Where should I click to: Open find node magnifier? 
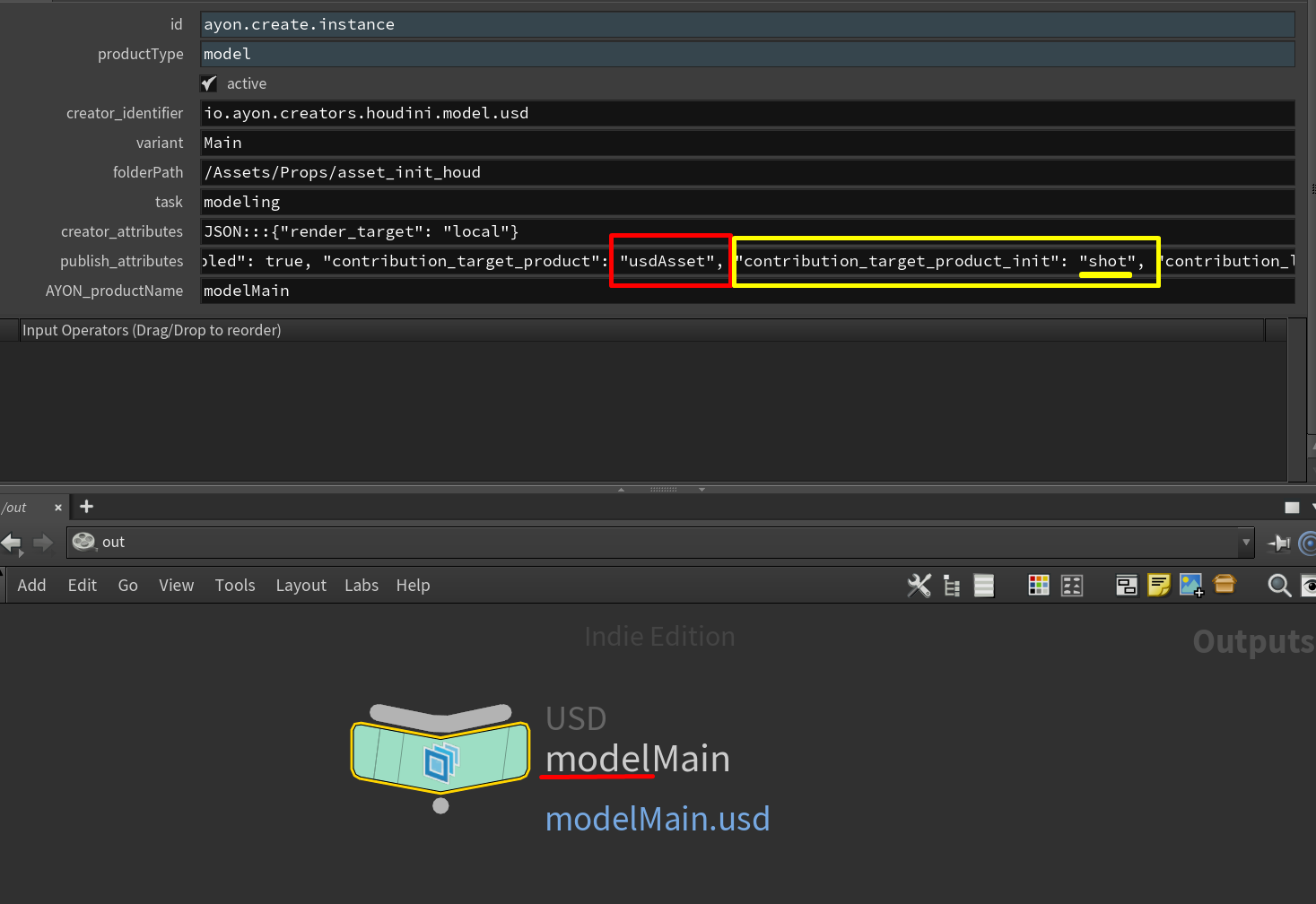click(1279, 586)
